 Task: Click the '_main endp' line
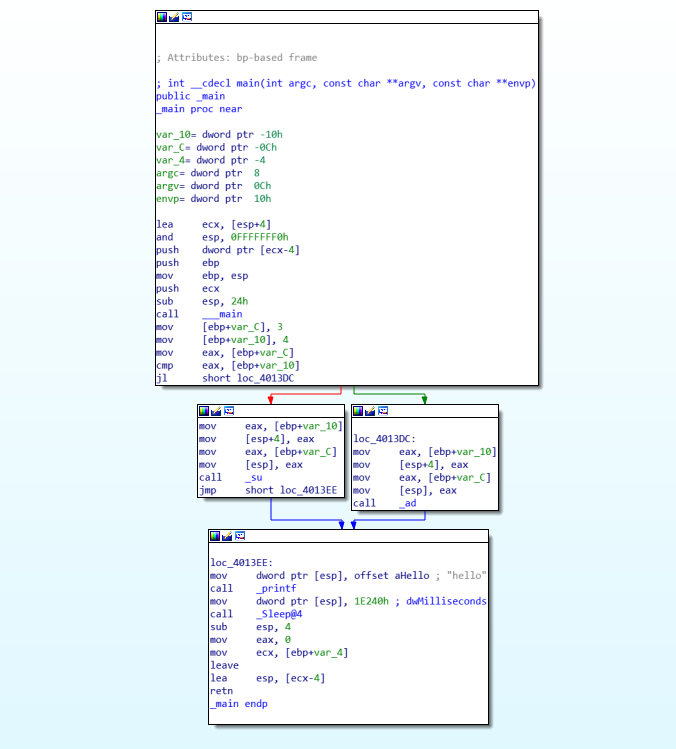point(239,704)
